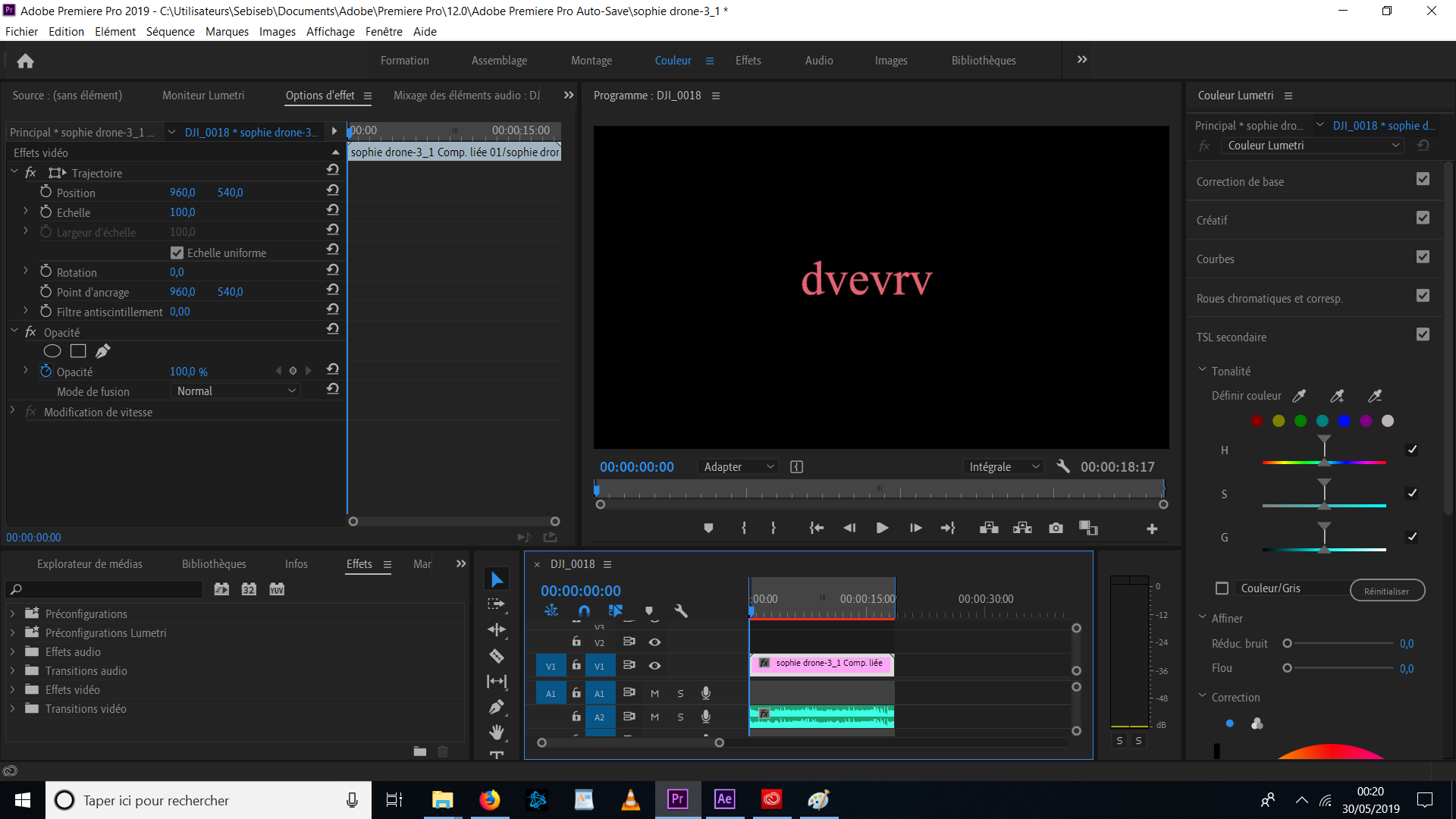
Task: Toggle the timeline Snap magnet icon
Action: point(584,610)
